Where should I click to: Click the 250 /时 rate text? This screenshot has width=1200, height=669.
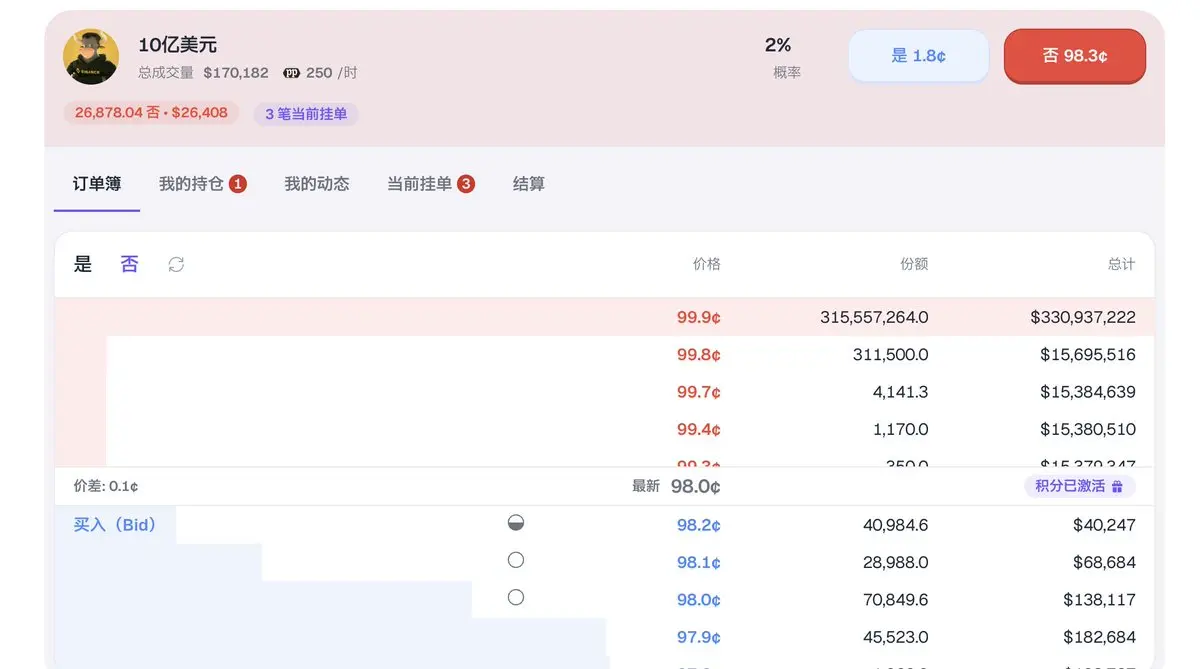[332, 73]
